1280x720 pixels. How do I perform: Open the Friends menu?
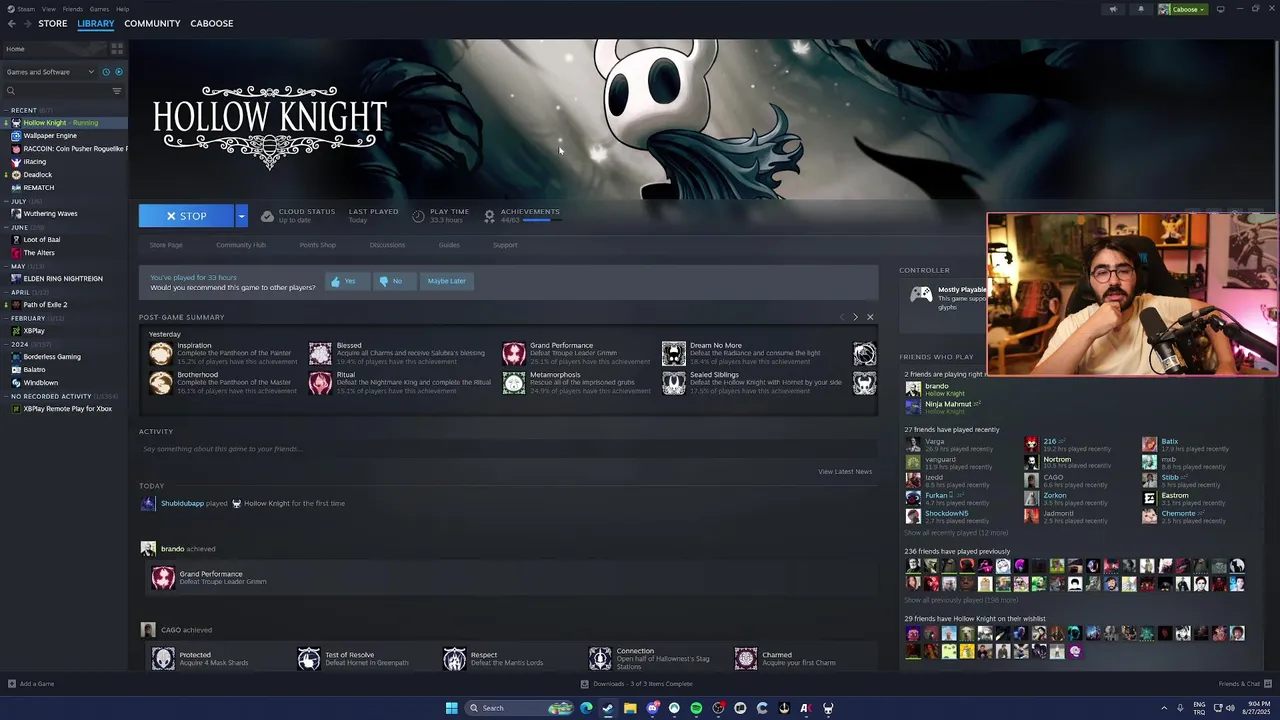[72, 9]
